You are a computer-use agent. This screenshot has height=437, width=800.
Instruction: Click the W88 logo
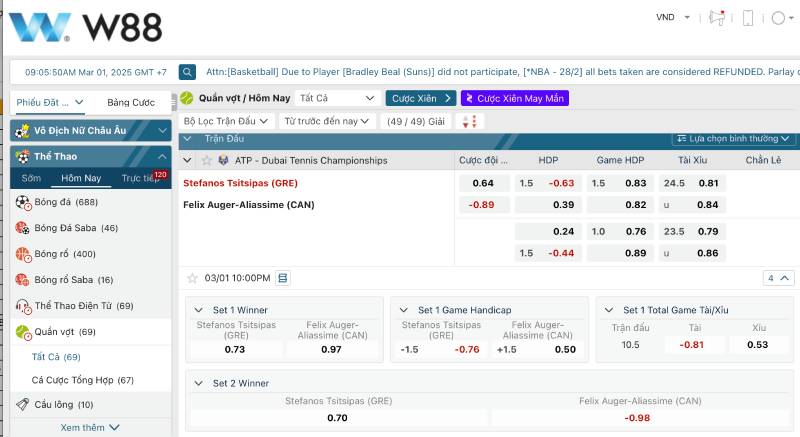pos(86,27)
